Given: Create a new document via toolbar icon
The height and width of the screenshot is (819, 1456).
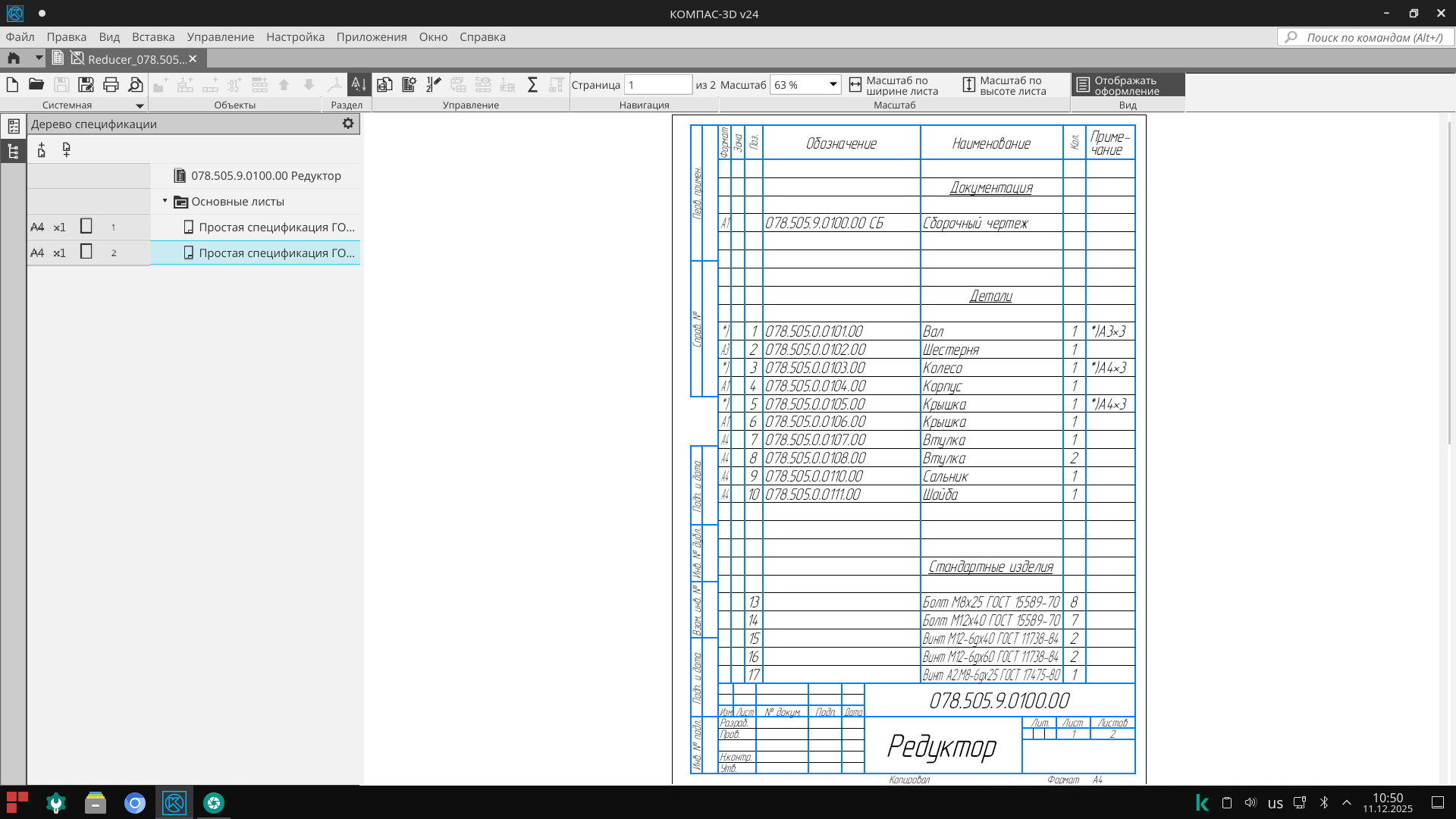Looking at the screenshot, I should (12, 84).
